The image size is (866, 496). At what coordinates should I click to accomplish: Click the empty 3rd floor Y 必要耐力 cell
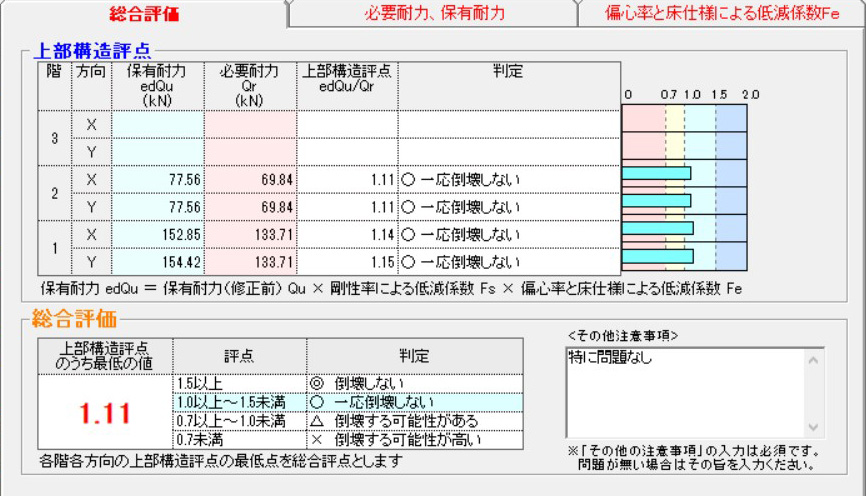pyautogui.click(x=250, y=152)
